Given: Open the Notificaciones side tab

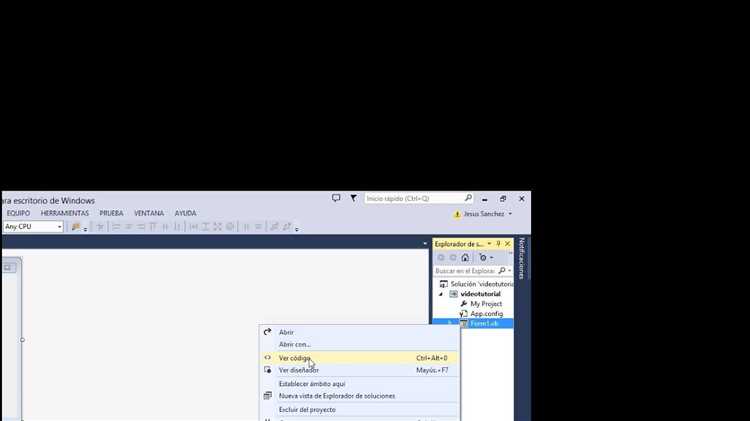Looking at the screenshot, I should tap(521, 258).
